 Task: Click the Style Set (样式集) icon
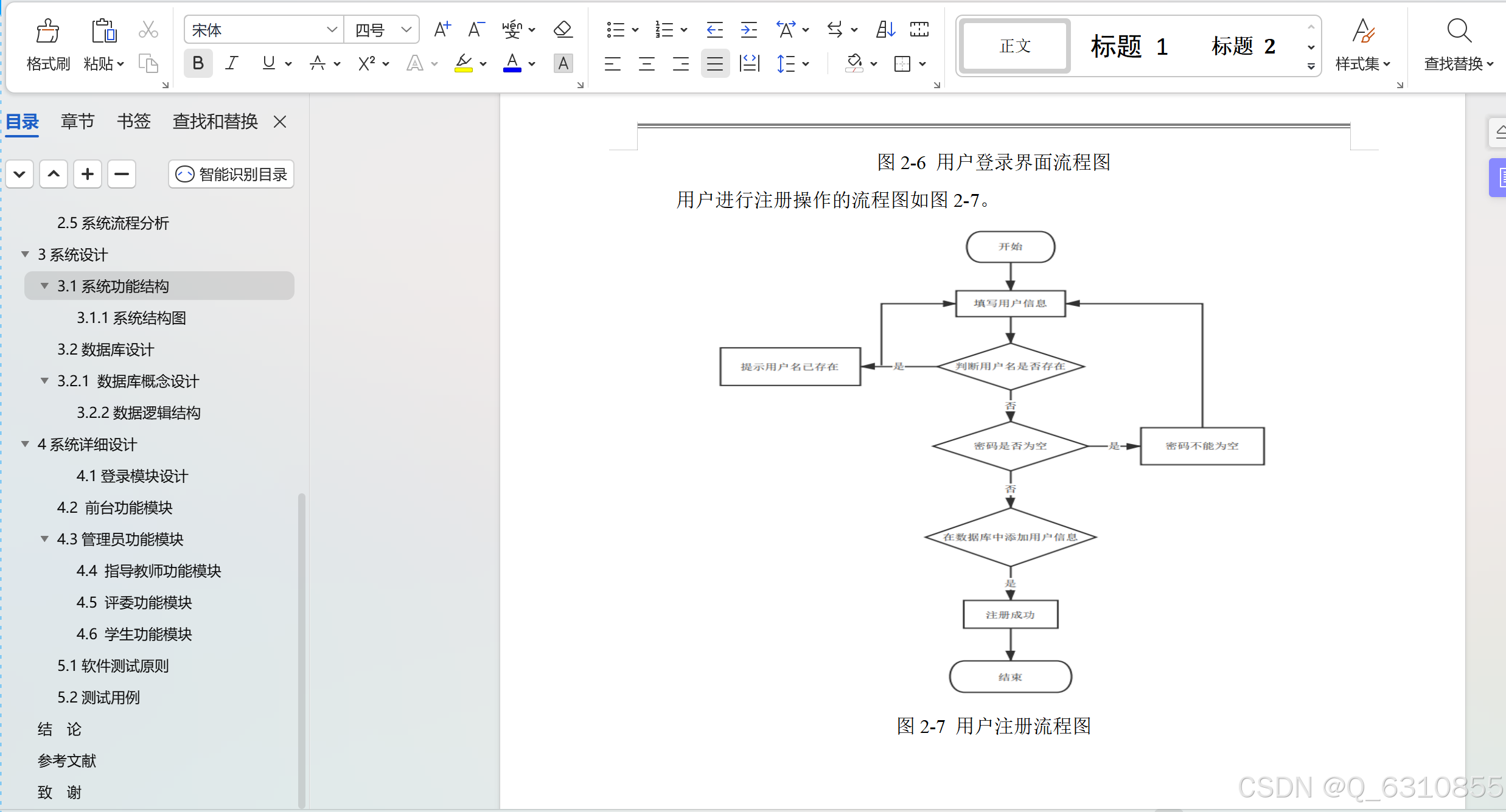(1363, 30)
